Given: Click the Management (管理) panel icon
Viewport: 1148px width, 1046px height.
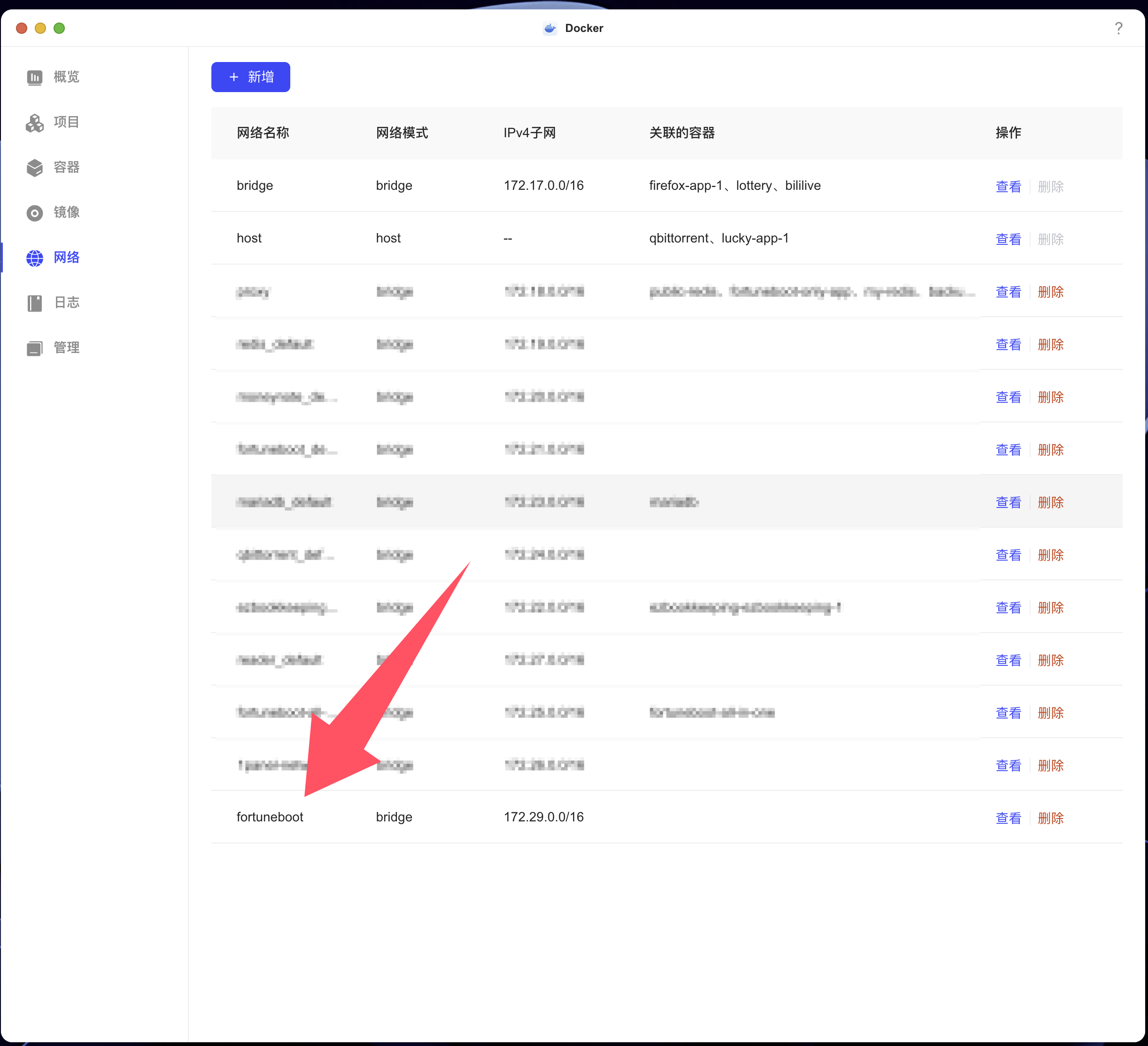Looking at the screenshot, I should click(35, 348).
